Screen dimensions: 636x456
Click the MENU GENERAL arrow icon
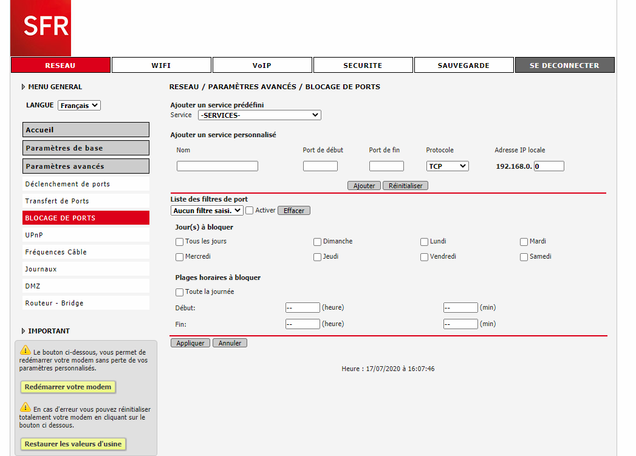(x=23, y=87)
